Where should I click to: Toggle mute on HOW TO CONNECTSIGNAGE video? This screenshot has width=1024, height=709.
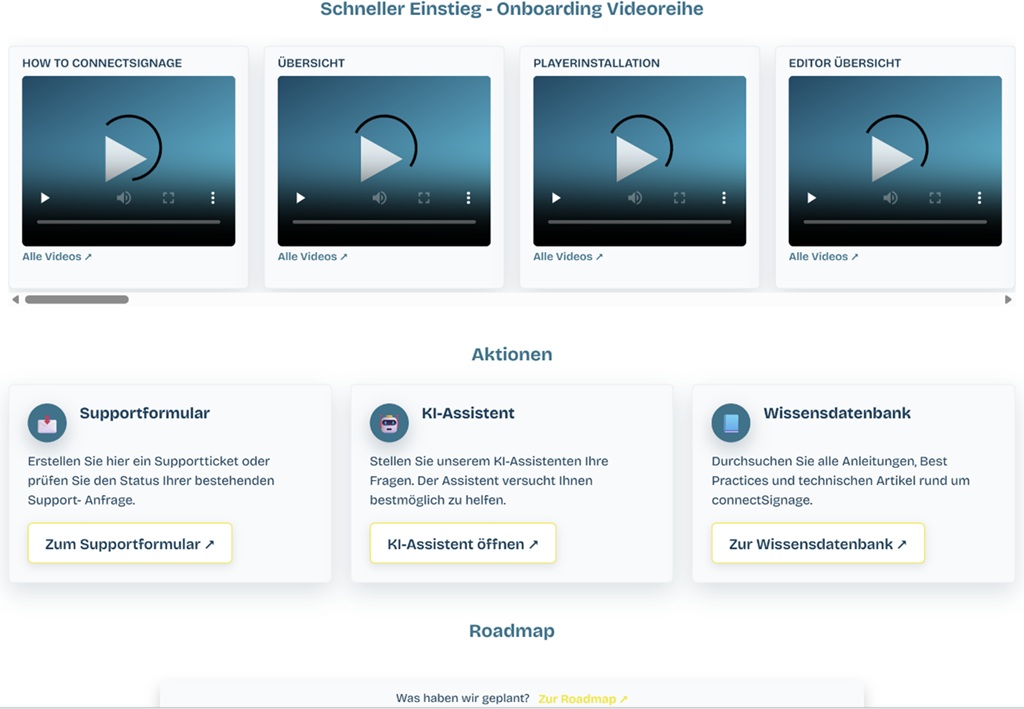click(123, 198)
